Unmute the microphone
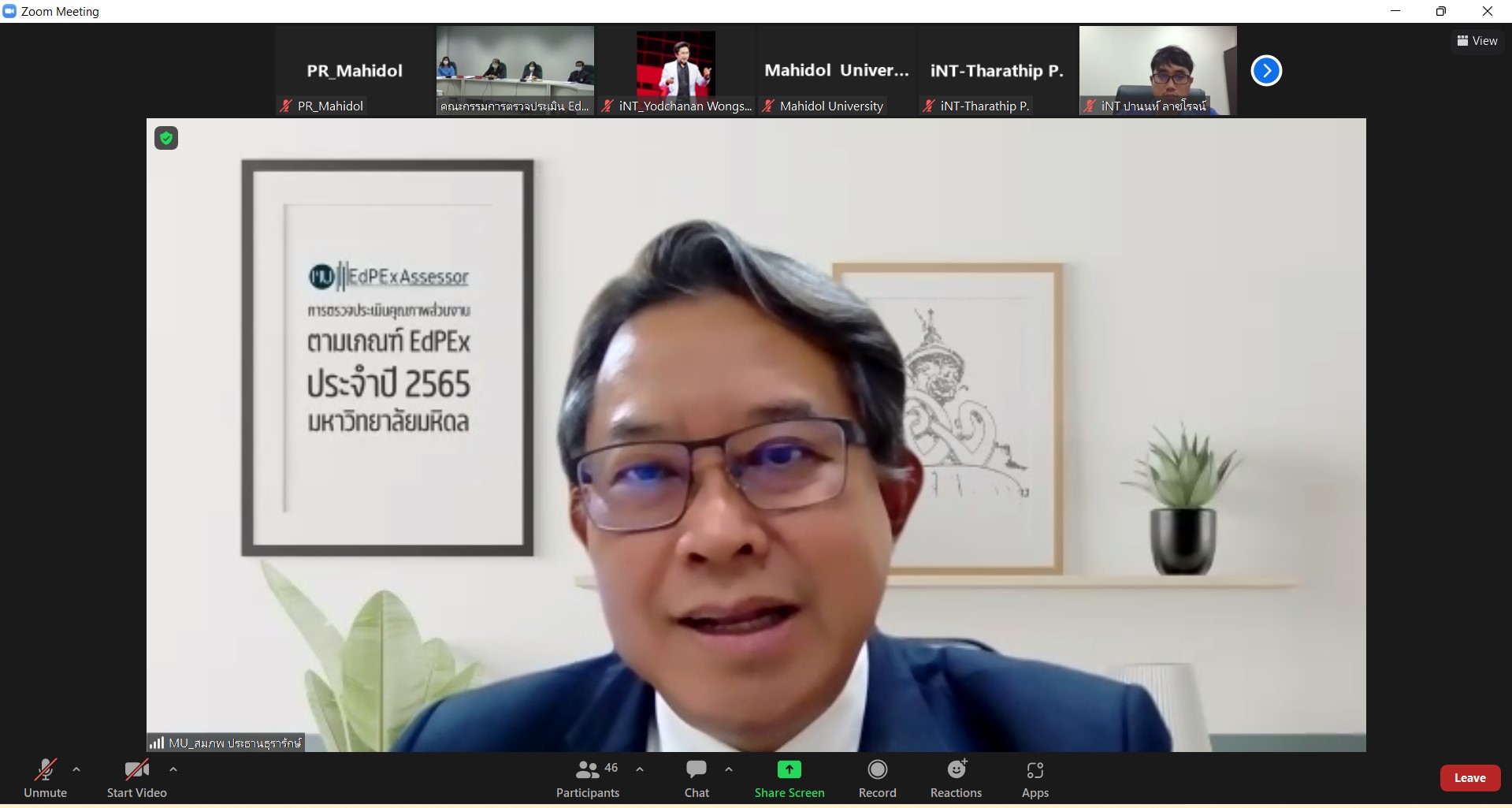The width and height of the screenshot is (1512, 808). pyautogui.click(x=45, y=777)
